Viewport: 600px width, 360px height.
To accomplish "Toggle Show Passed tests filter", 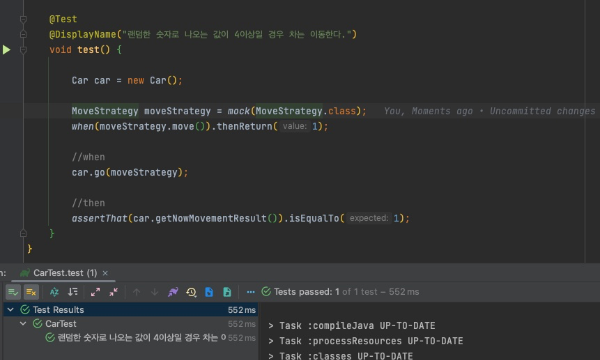I will point(13,292).
